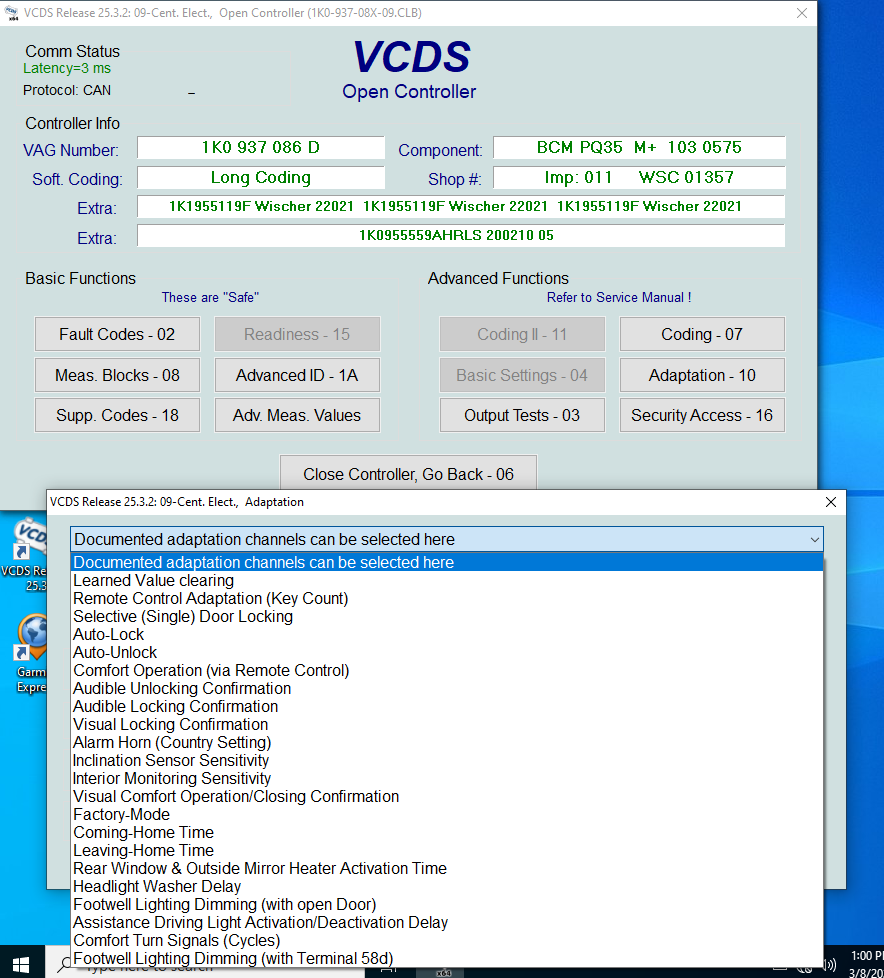Image resolution: width=884 pixels, height=978 pixels.
Task: Open Output Tests - 03
Action: (521, 416)
